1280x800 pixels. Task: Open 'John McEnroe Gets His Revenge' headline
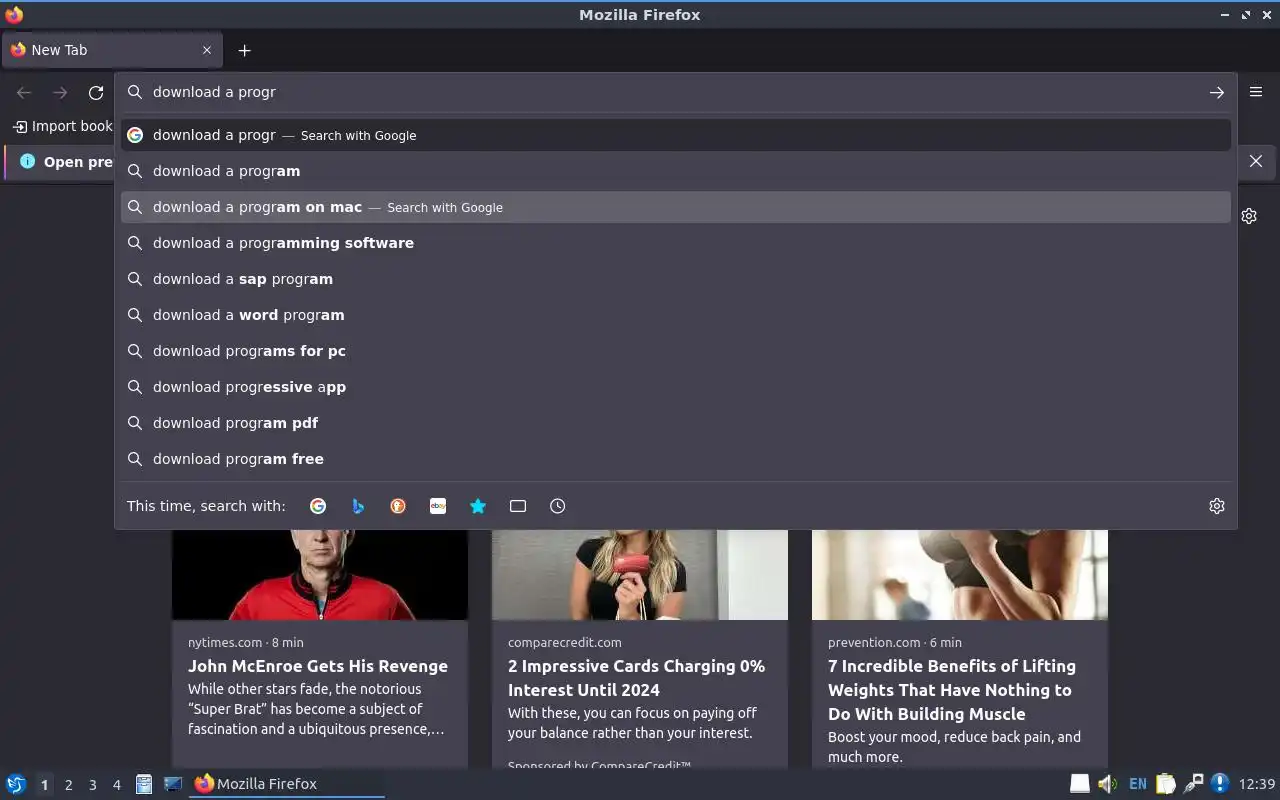[318, 666]
